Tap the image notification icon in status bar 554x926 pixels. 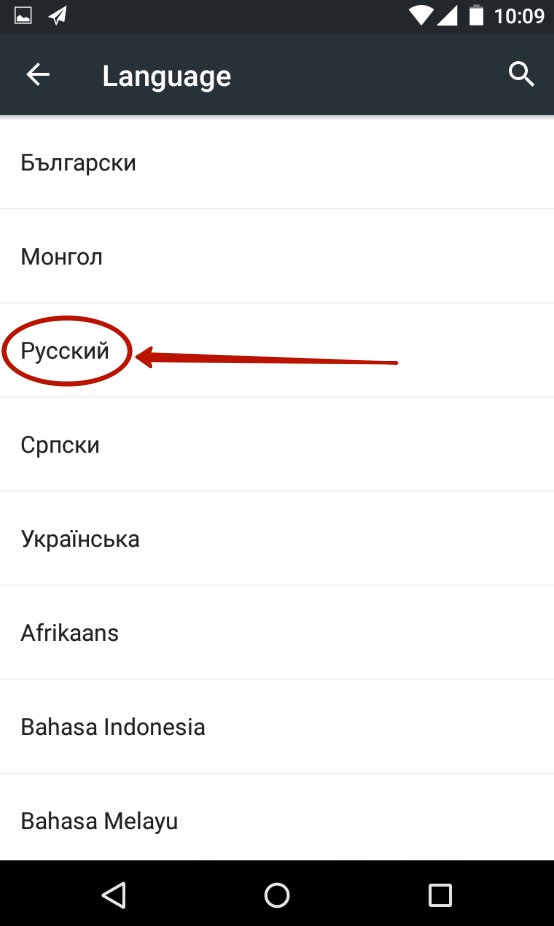pos(23,16)
